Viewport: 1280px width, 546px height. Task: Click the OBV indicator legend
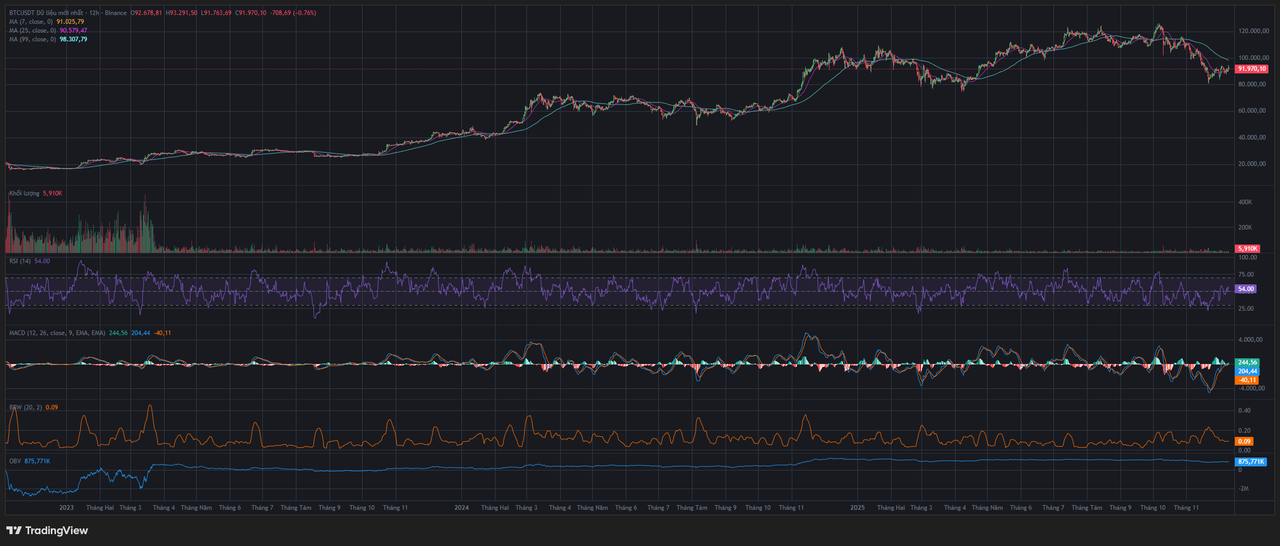click(x=14, y=461)
